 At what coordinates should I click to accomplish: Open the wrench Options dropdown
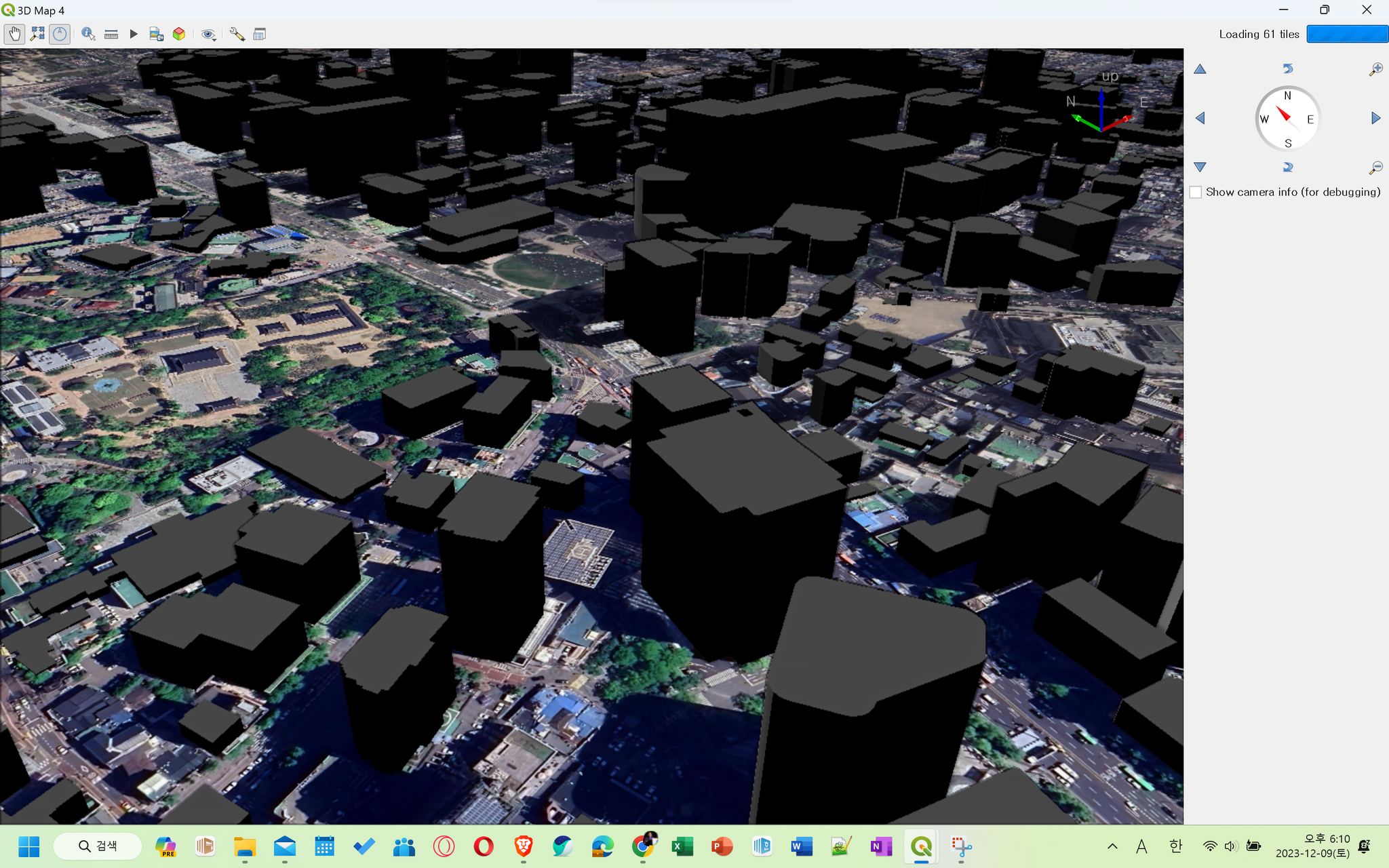[237, 34]
